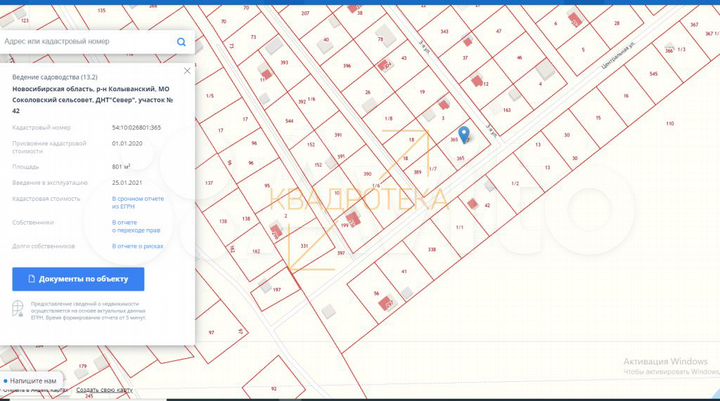Click the red building on parcel 56

coord(386,303)
